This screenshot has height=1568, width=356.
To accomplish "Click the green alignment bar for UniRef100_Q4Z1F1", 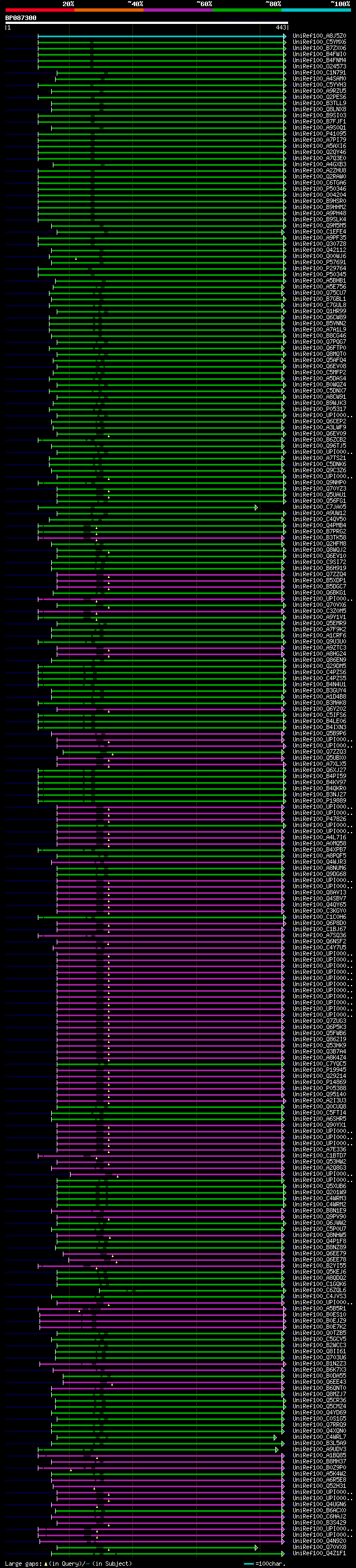I will tap(167, 1553).
